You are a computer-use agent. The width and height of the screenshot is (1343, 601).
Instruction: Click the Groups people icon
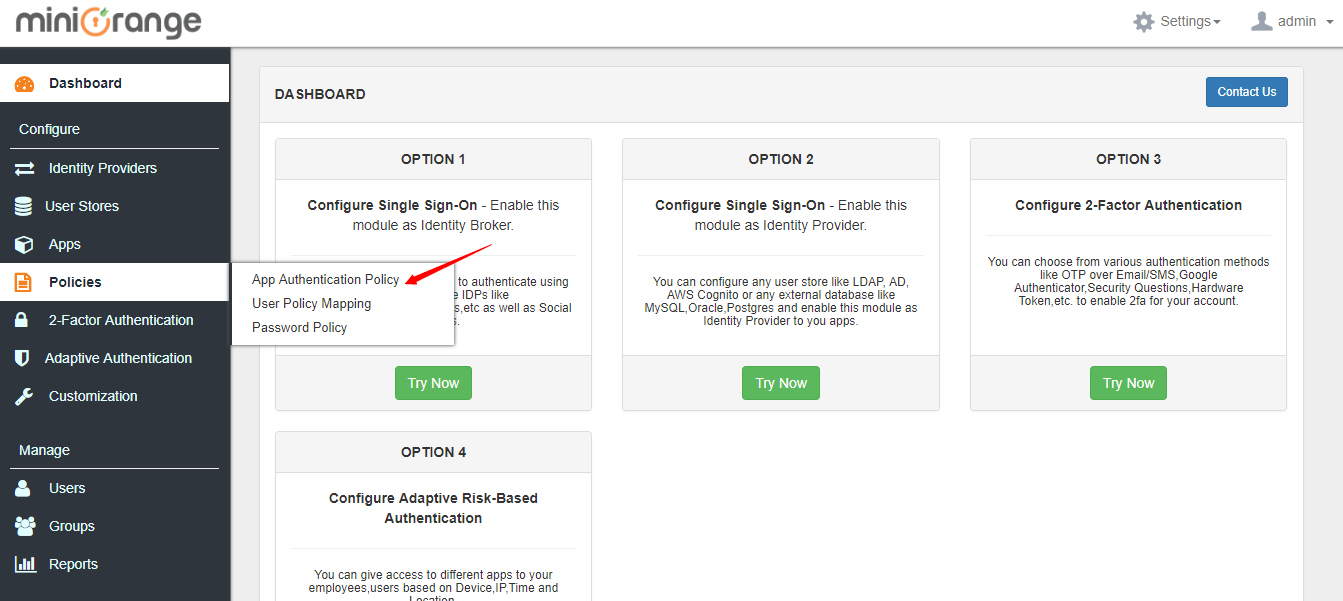24,527
